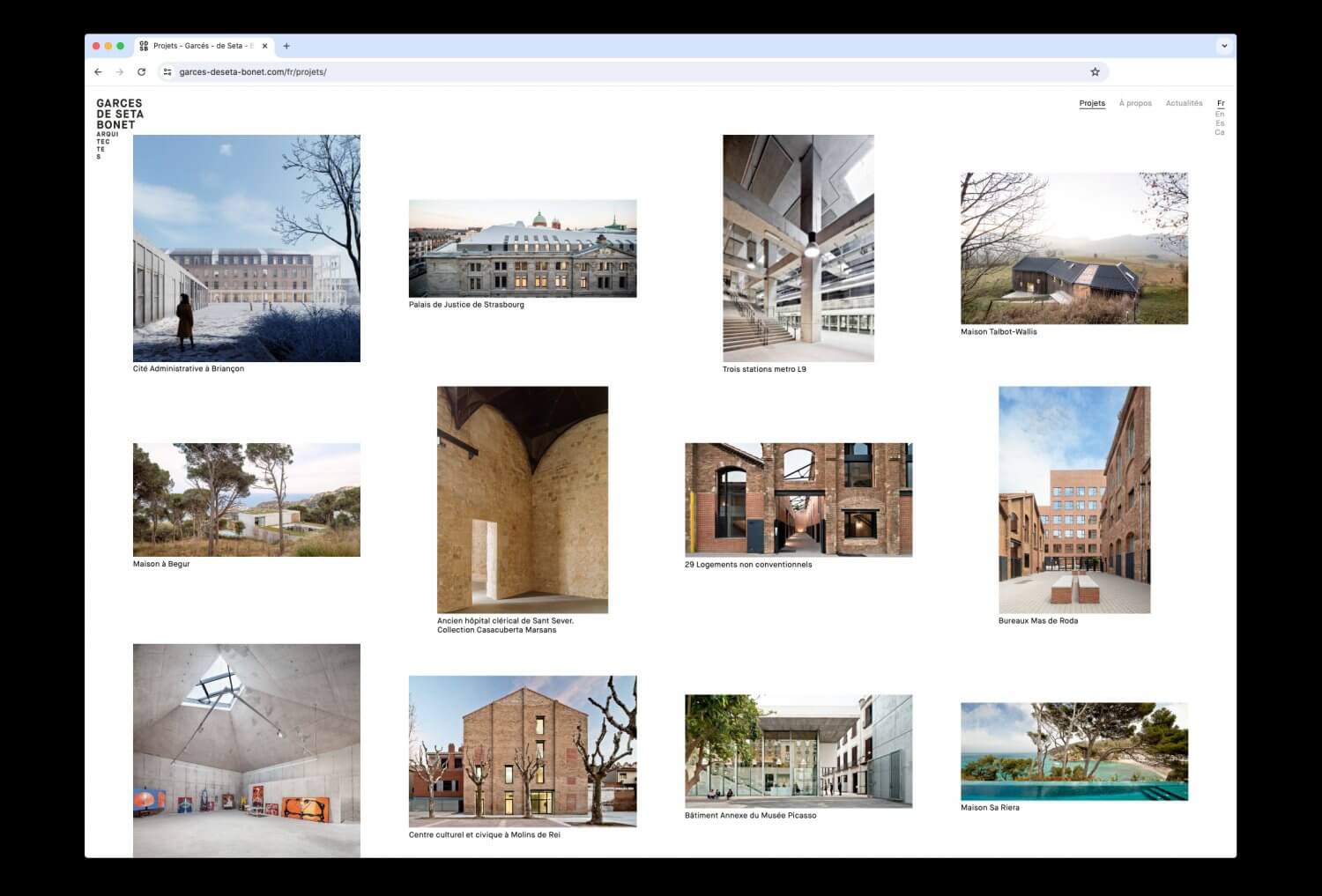This screenshot has height=896, width=1322.
Task: Select the Projets browser tab
Action: [204, 46]
